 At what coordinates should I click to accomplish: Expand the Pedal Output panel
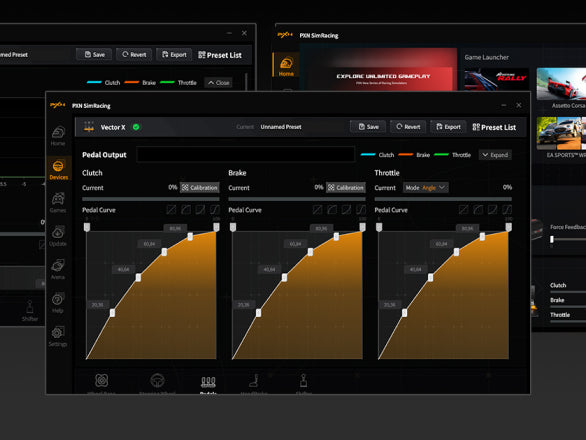(x=495, y=155)
